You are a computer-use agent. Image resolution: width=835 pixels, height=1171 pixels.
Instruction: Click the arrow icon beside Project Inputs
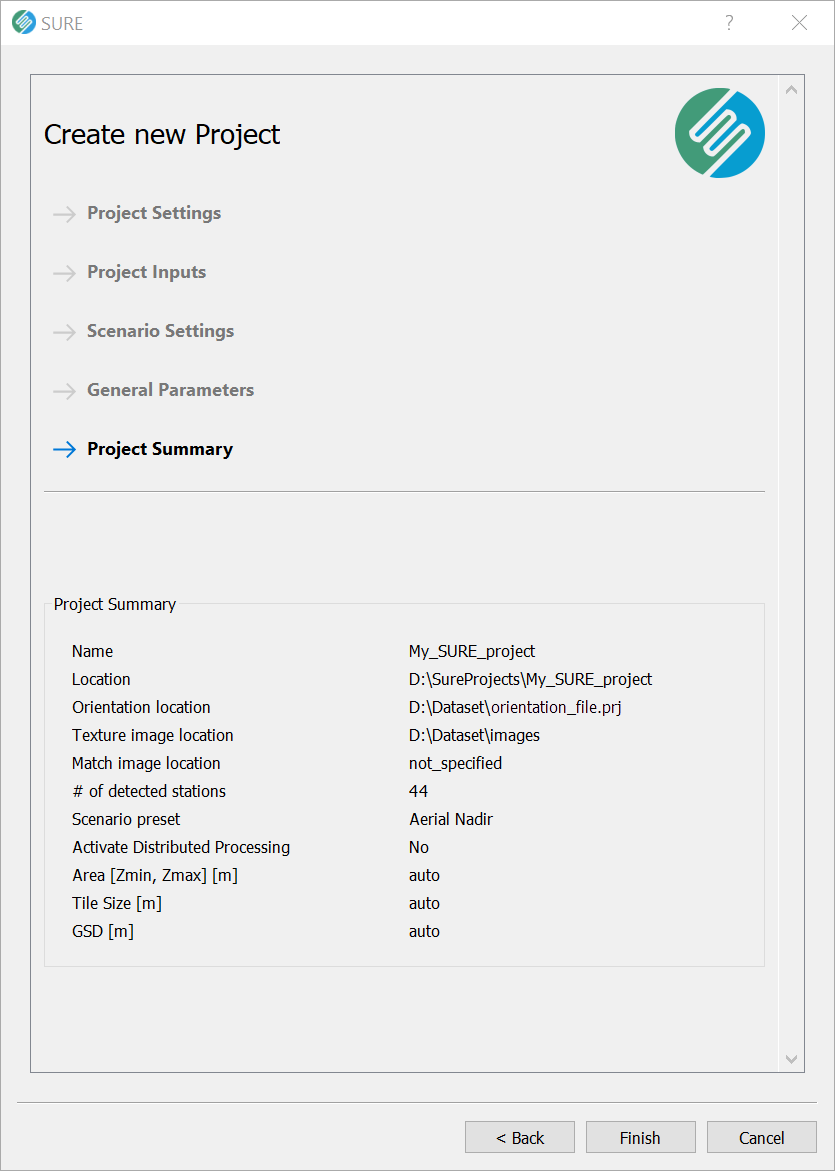(64, 273)
